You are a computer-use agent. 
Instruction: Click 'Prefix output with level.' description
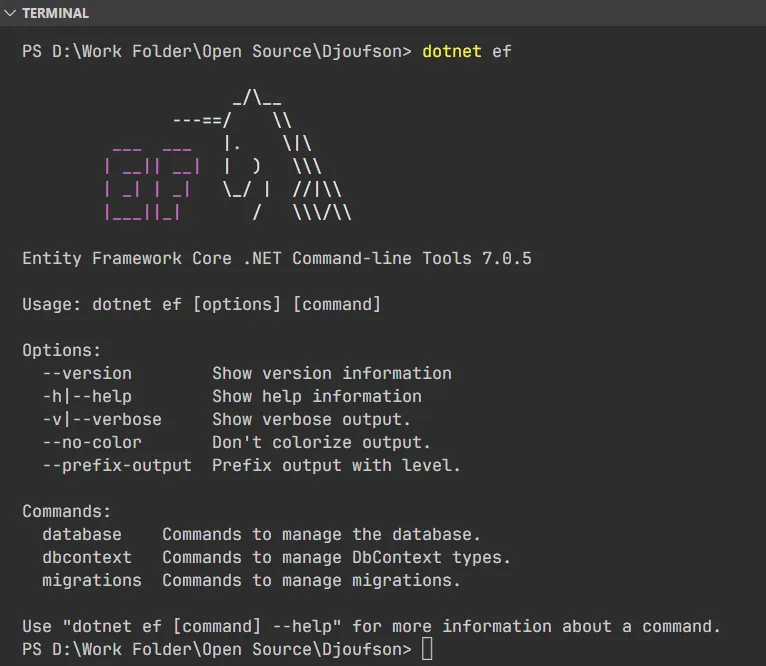336,465
